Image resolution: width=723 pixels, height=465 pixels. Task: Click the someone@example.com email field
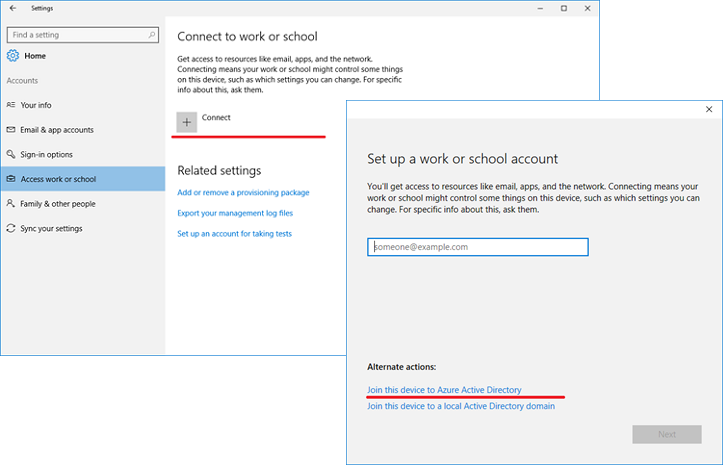point(478,247)
